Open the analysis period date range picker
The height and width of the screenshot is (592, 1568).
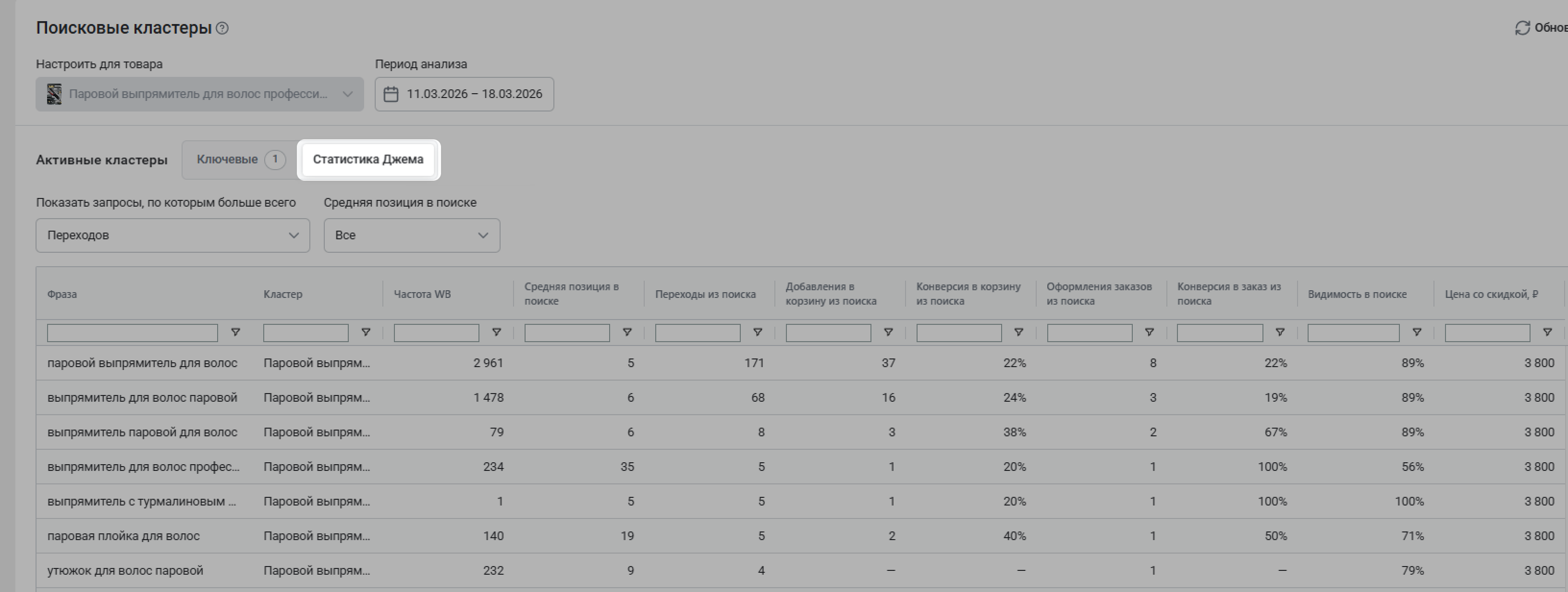(x=474, y=94)
